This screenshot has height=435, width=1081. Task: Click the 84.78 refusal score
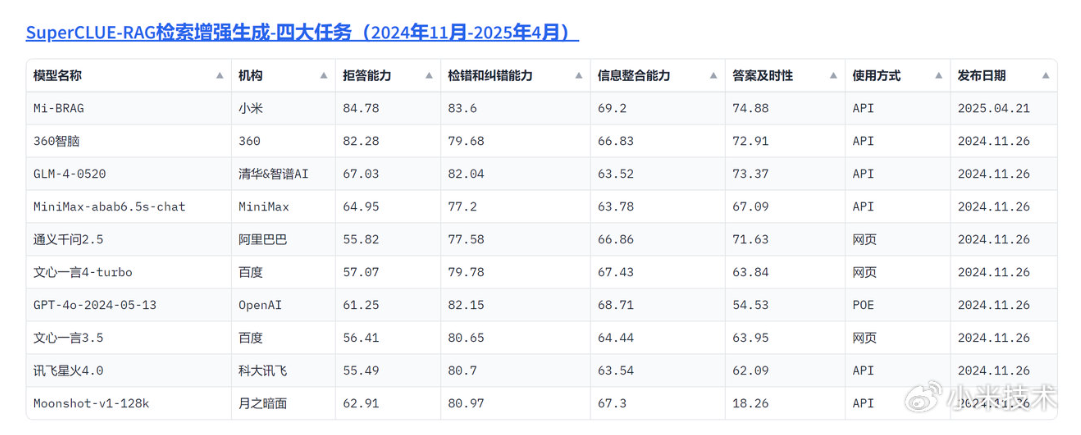coord(361,108)
